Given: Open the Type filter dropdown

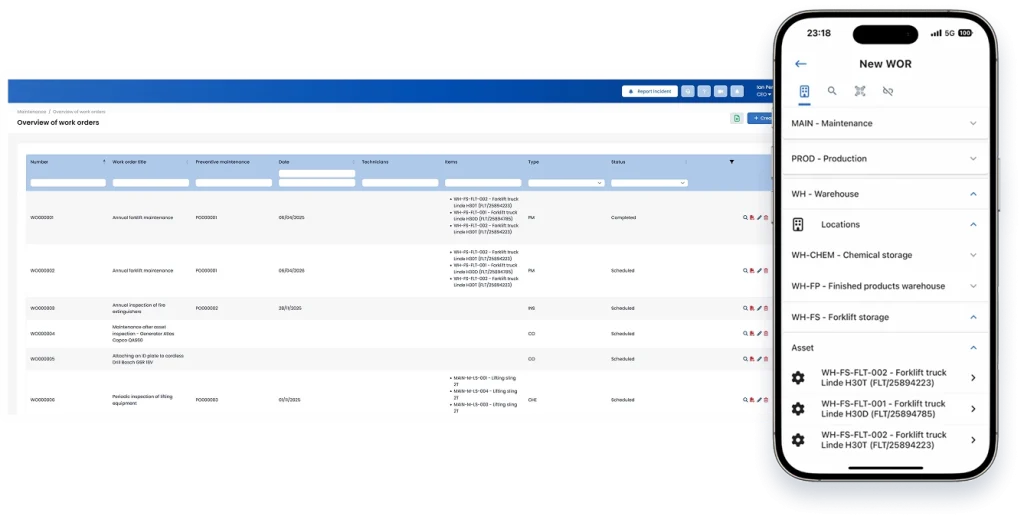Looking at the screenshot, I should coord(566,183).
